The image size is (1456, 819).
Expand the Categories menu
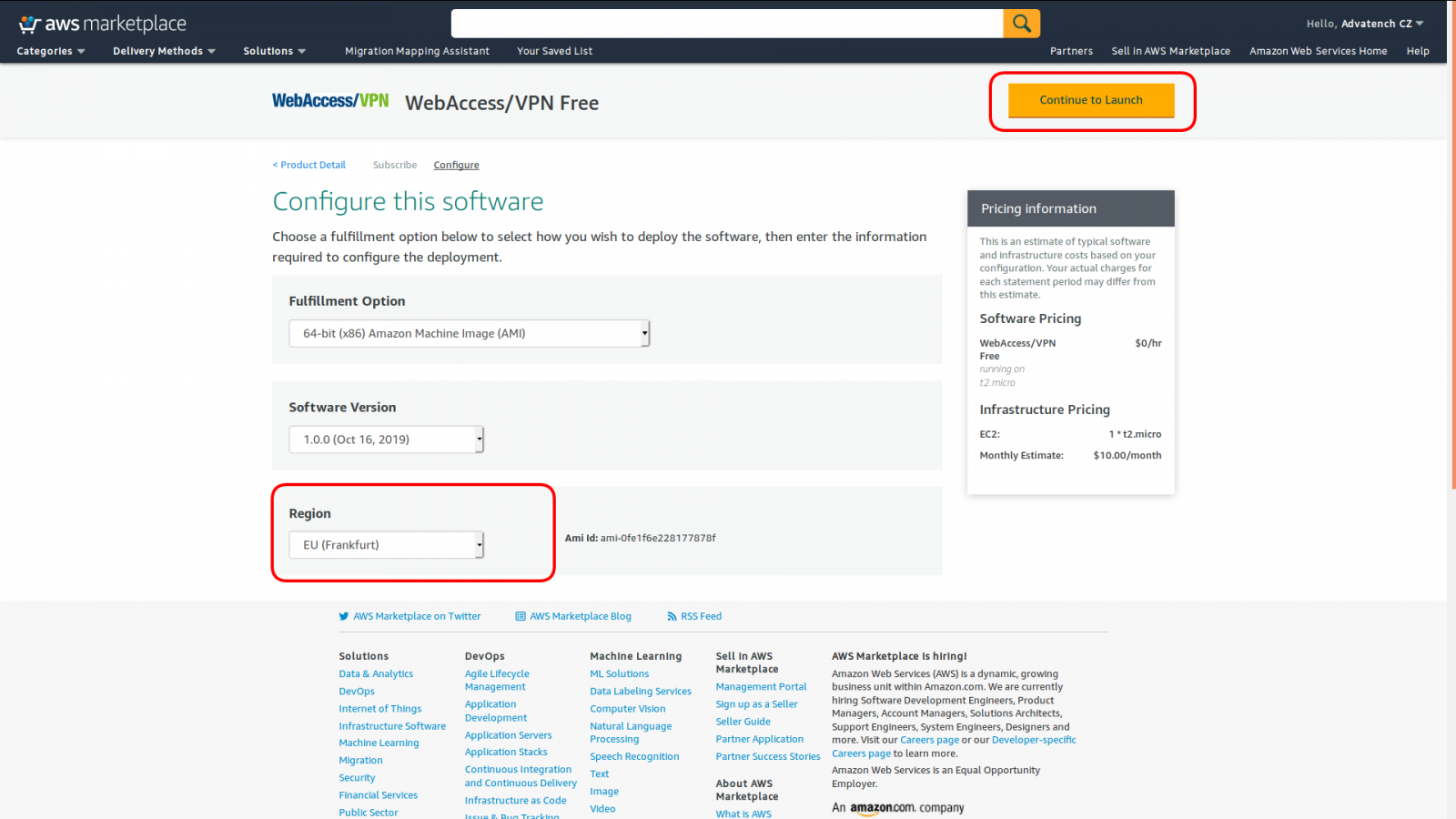pos(50,51)
